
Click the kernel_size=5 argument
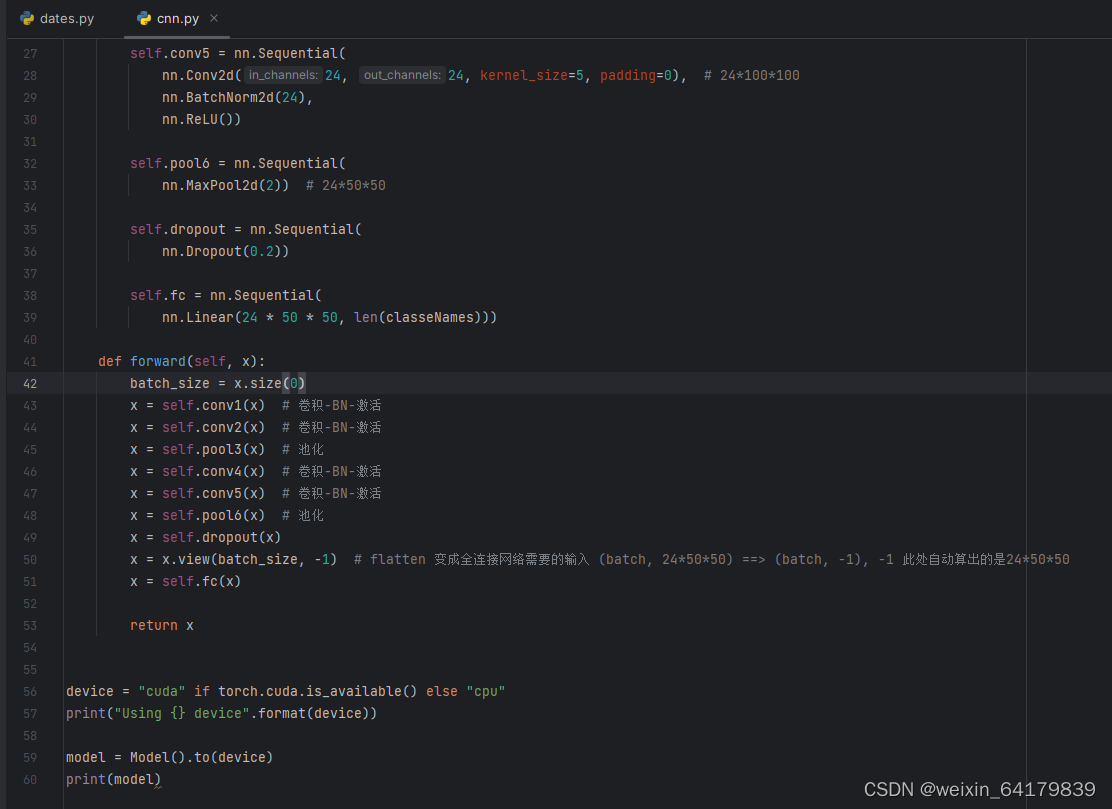click(x=532, y=75)
